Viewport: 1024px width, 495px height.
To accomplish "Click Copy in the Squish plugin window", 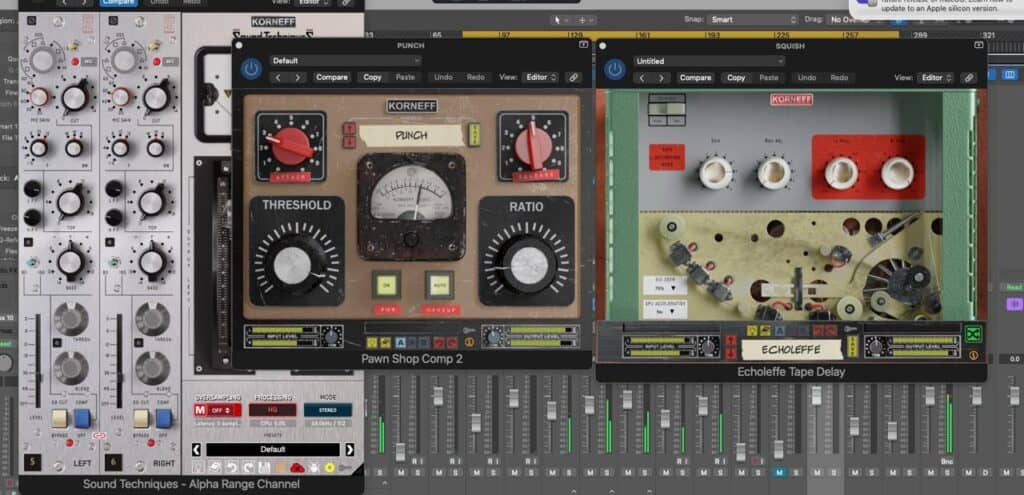I will tap(736, 78).
